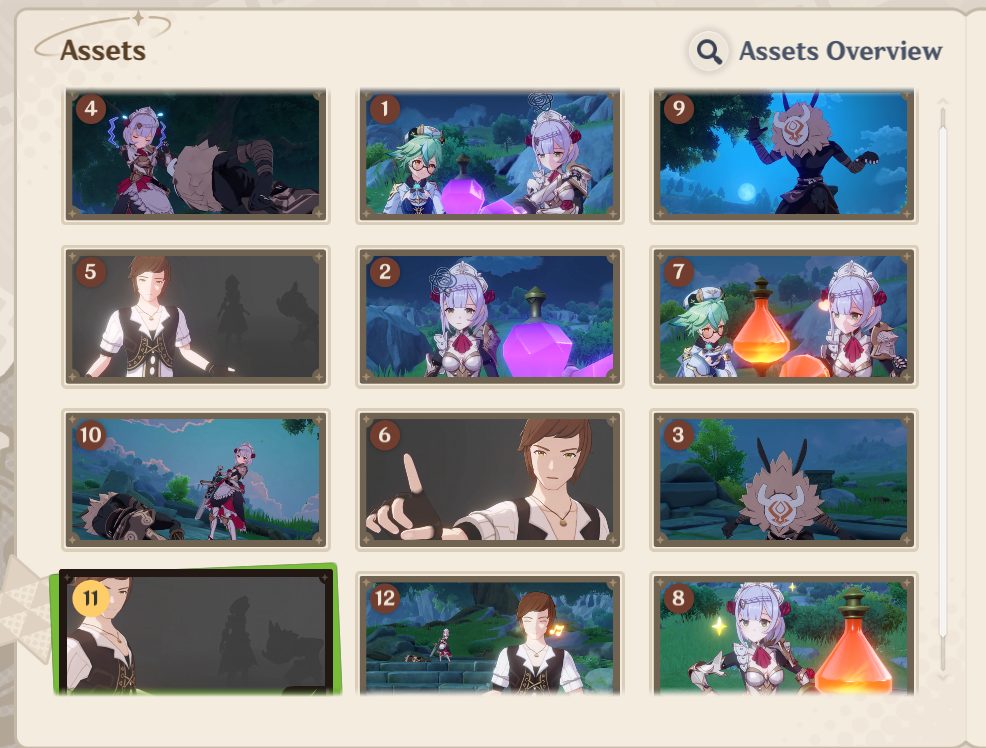Image resolution: width=986 pixels, height=748 pixels.
Task: Select asset 1 with two girls and purple potion
Action: 489,155
